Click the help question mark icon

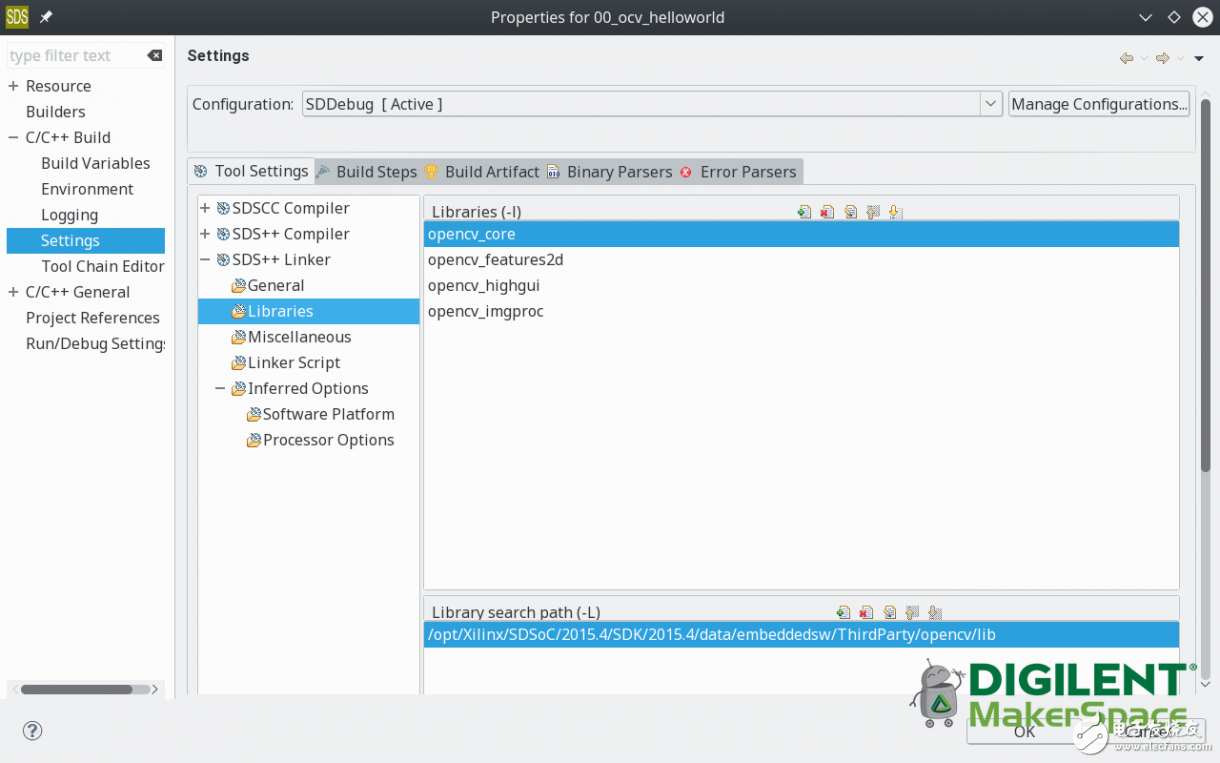pos(32,731)
